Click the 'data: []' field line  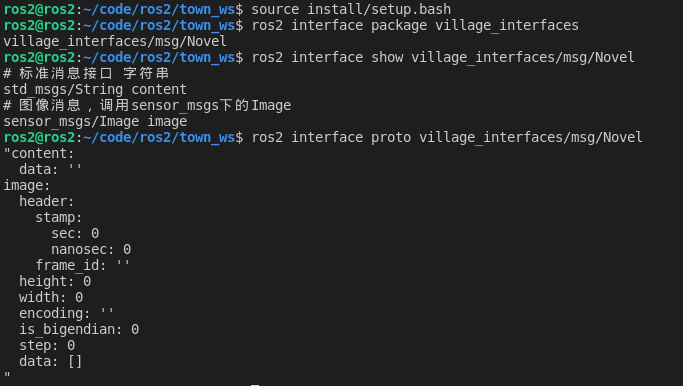coord(51,362)
